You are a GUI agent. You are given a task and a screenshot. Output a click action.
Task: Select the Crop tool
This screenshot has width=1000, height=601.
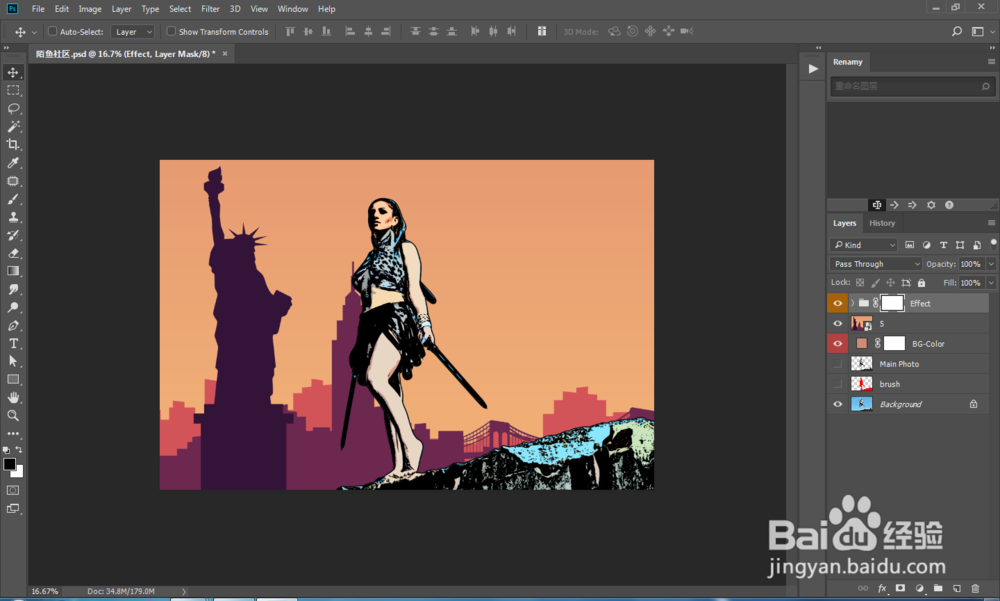13,144
